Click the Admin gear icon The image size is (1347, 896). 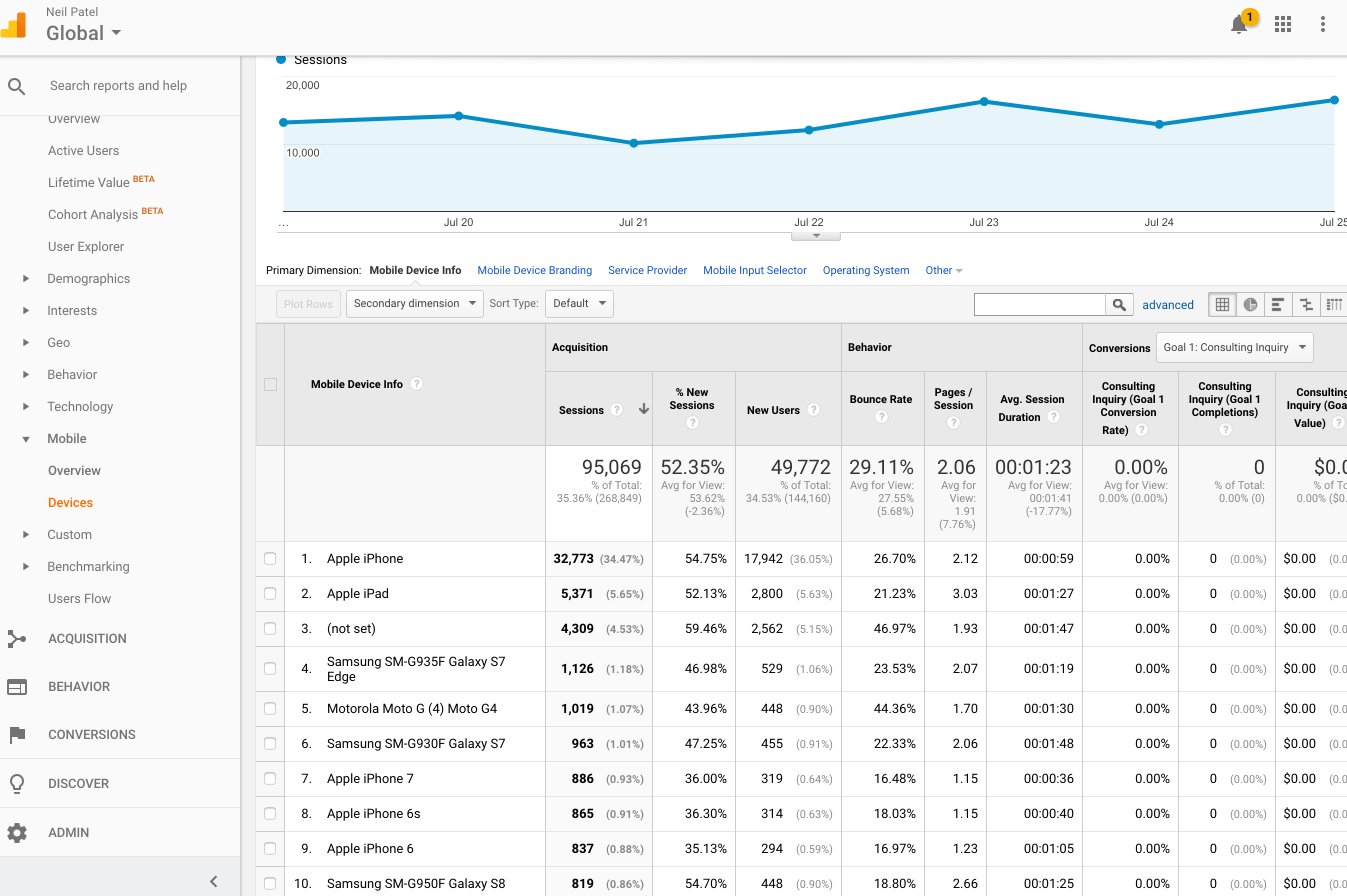pyautogui.click(x=16, y=832)
